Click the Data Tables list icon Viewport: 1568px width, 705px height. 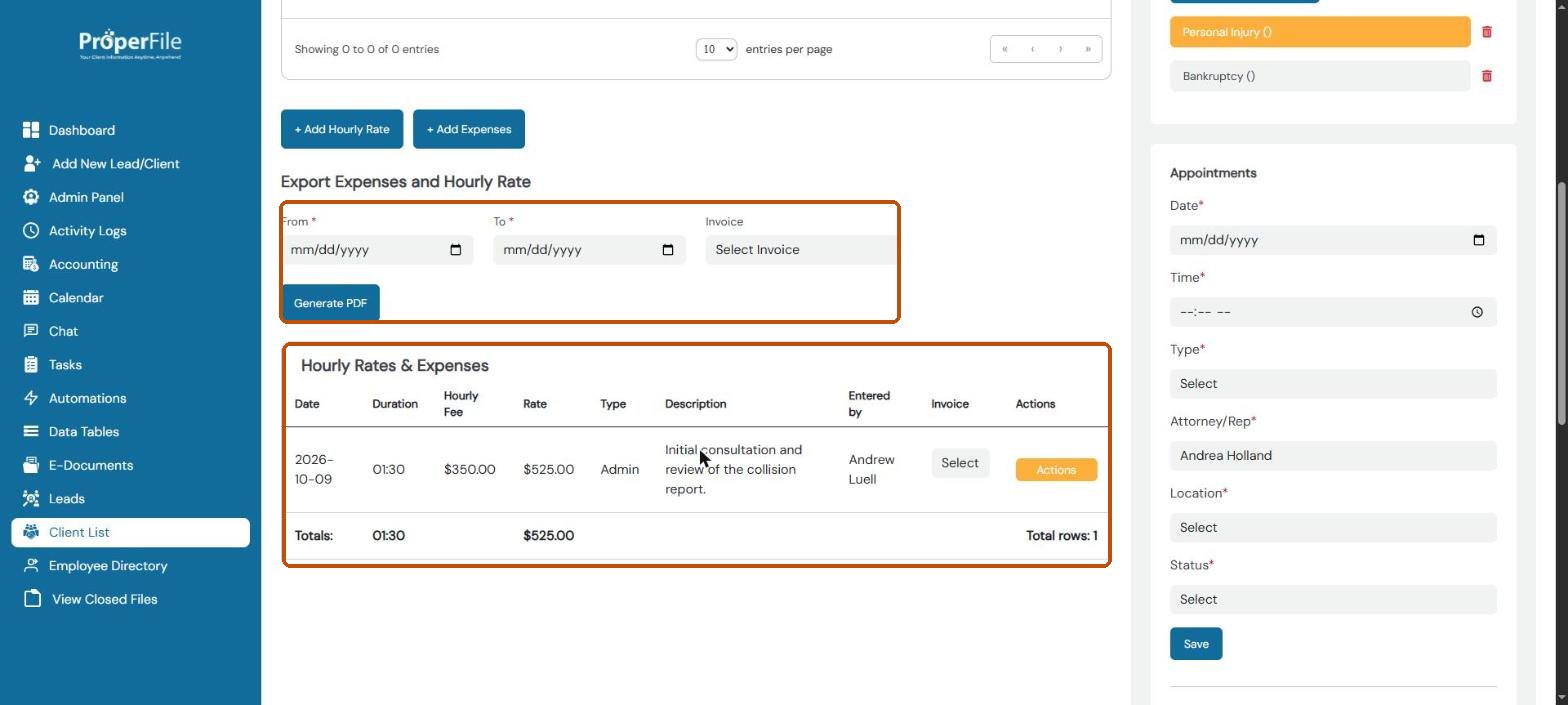[31, 431]
